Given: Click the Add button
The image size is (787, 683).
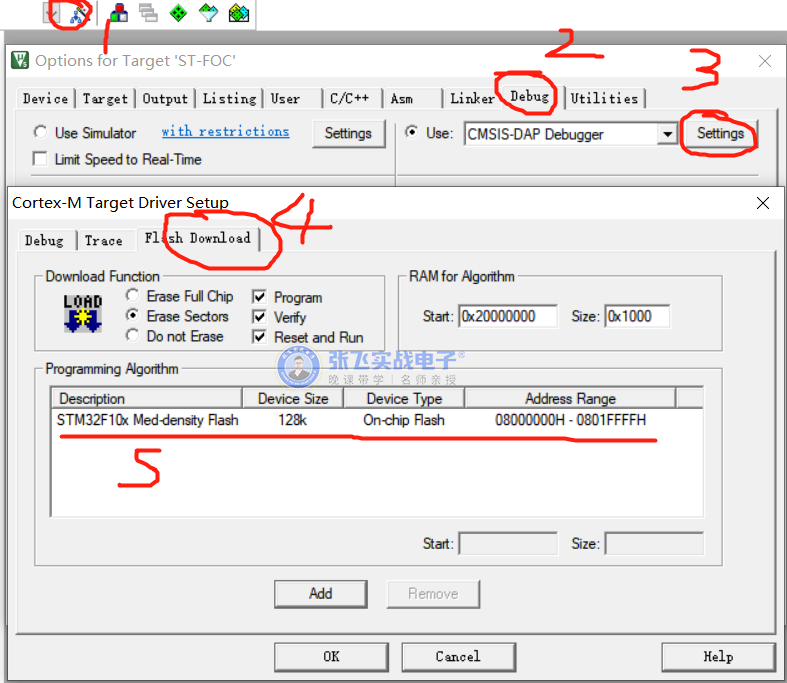Looking at the screenshot, I should pos(321,594).
